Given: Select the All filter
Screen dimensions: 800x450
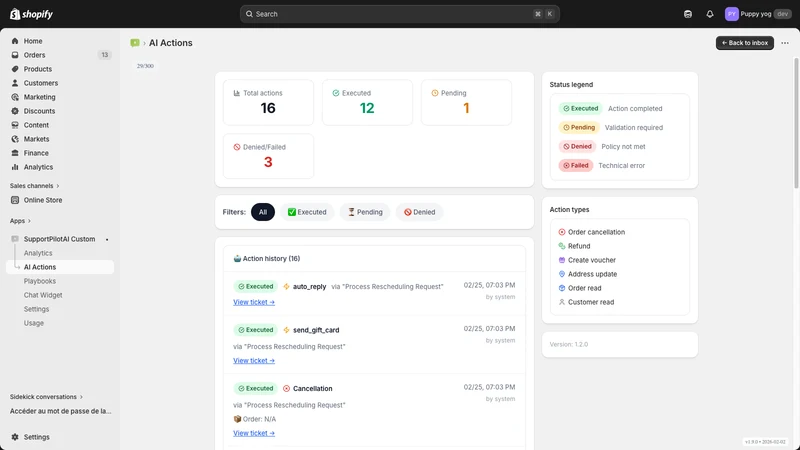Looking at the screenshot, I should click(263, 212).
